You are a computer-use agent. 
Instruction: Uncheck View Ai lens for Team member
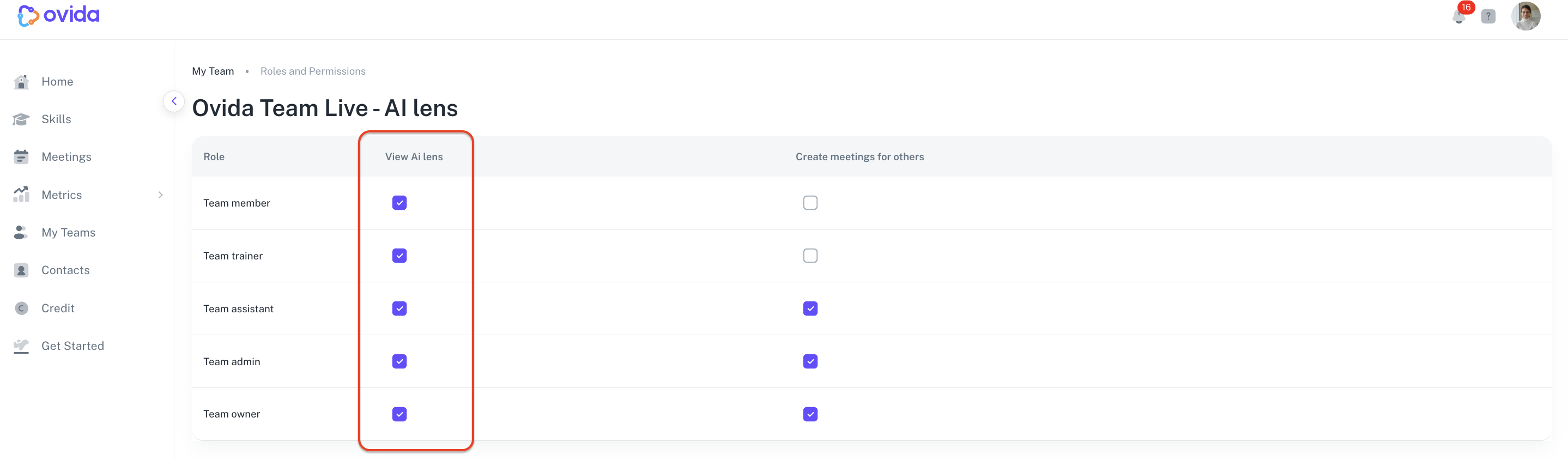[399, 203]
